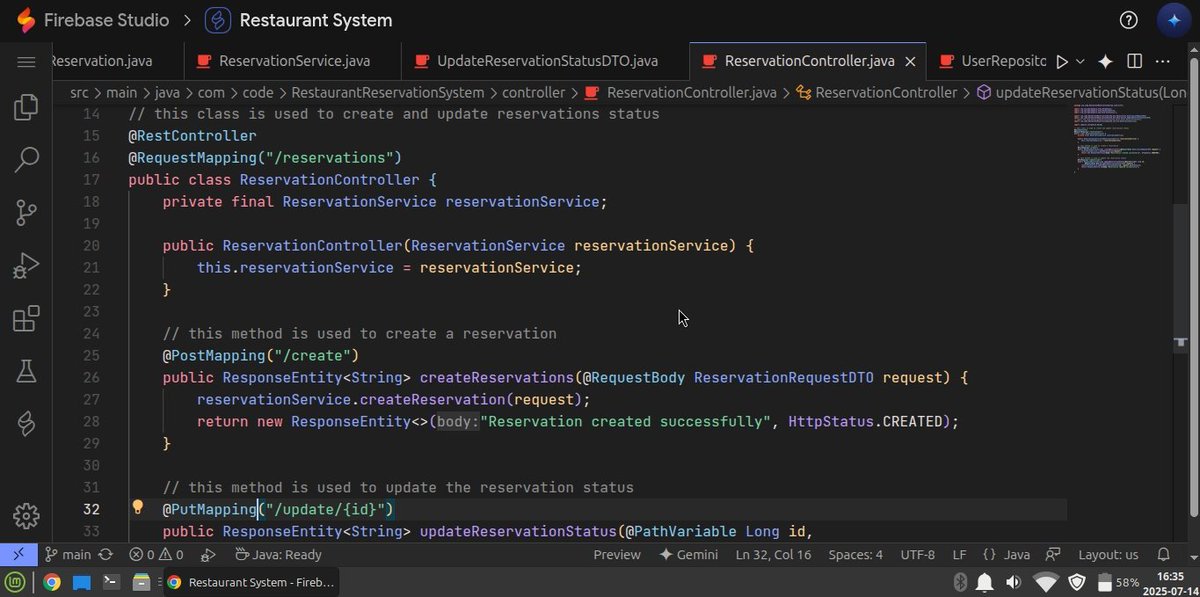This screenshot has width=1200, height=597.
Task: Open the Manage settings gear
Action: click(26, 516)
